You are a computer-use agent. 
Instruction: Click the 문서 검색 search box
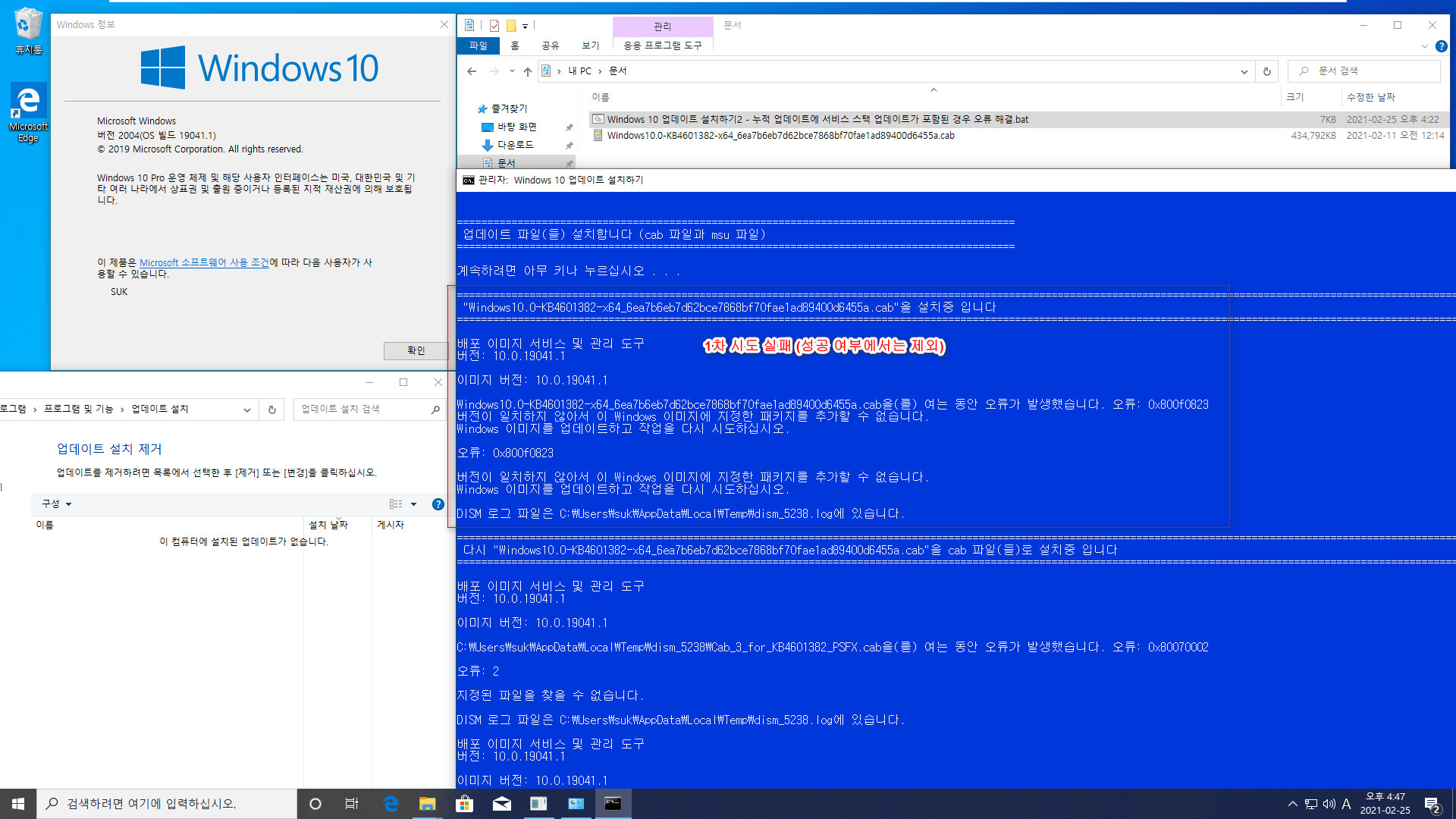[x=1364, y=71]
